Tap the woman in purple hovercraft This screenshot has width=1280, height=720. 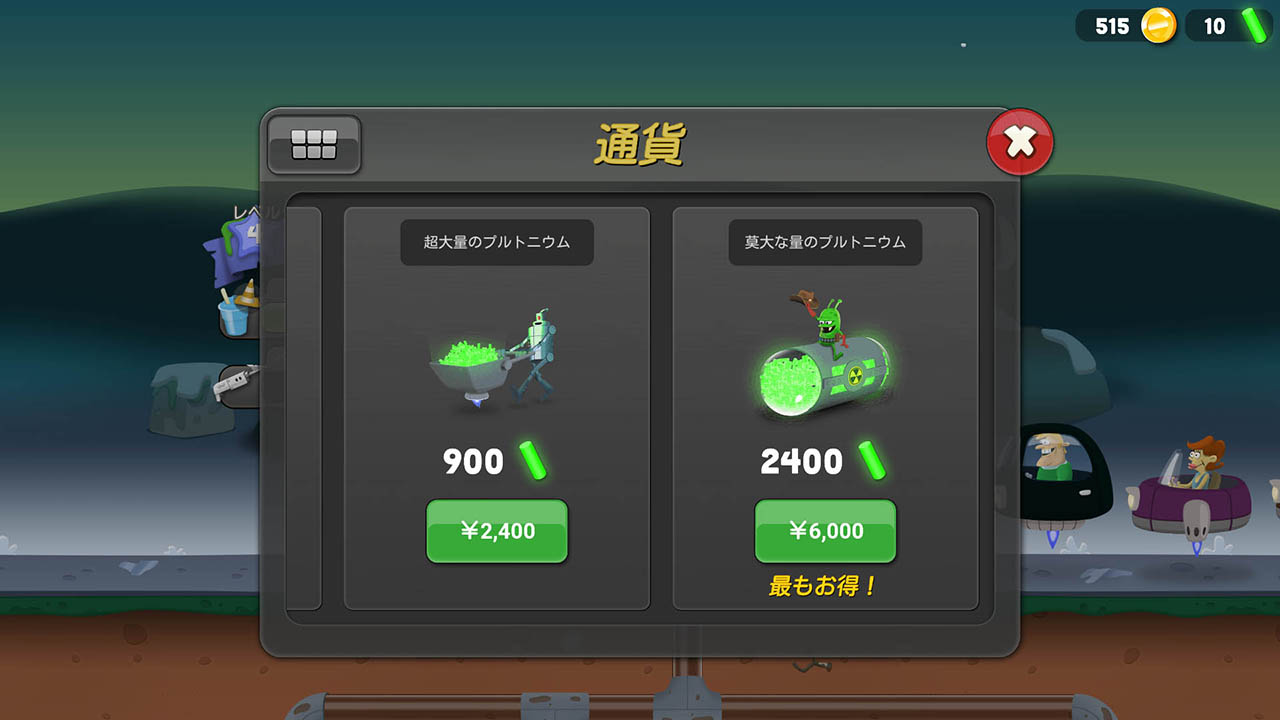(1190, 492)
